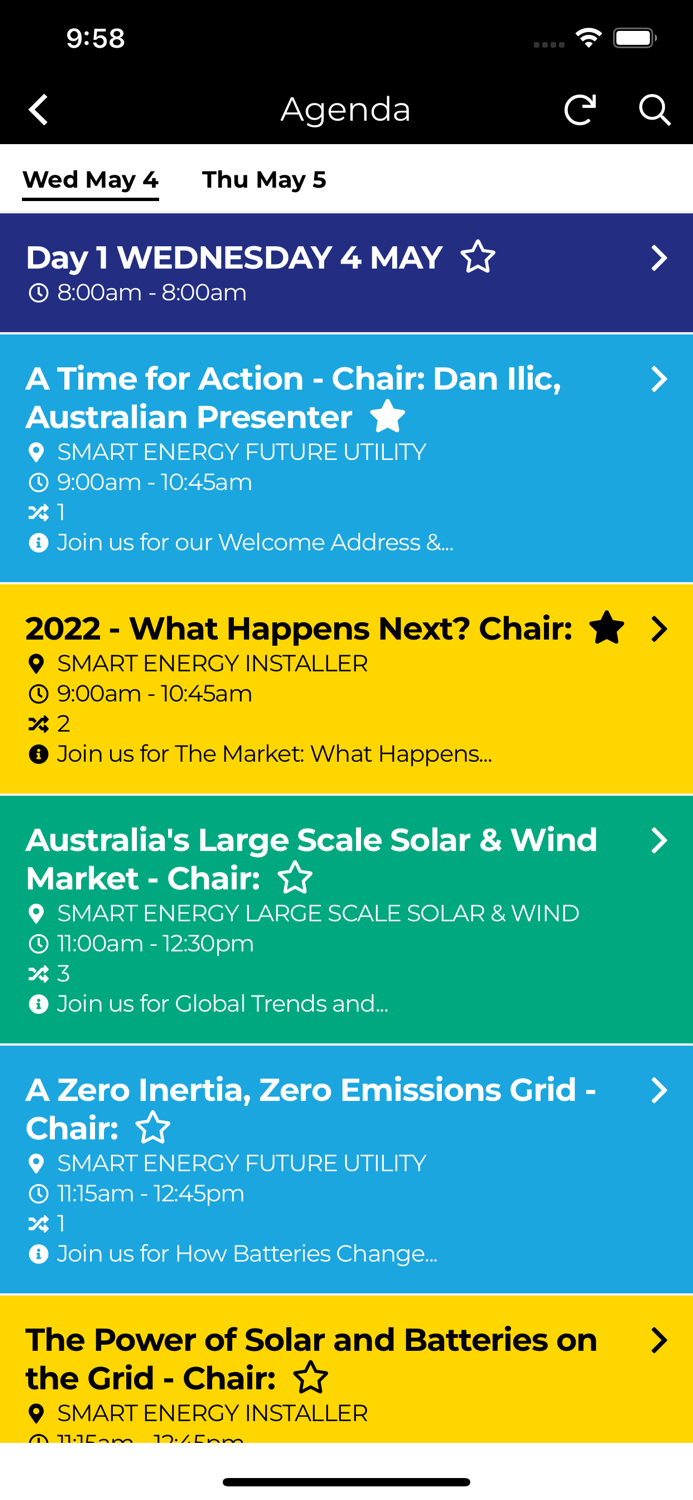This screenshot has width=693, height=1500.
Task: Open search from the top bar
Action: click(655, 109)
